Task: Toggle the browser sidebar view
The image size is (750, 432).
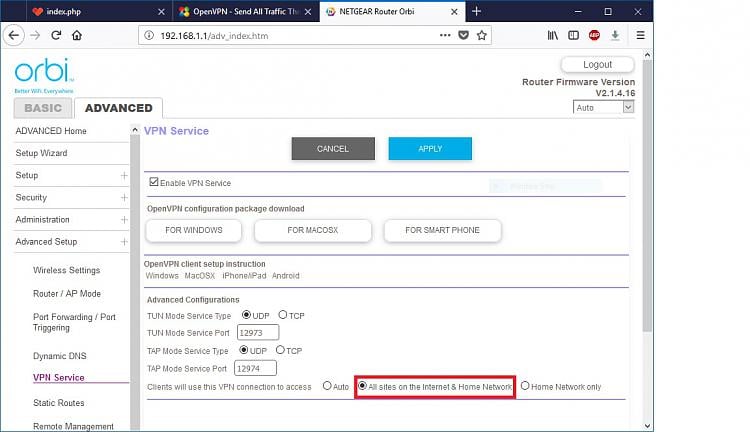Action: click(573, 35)
